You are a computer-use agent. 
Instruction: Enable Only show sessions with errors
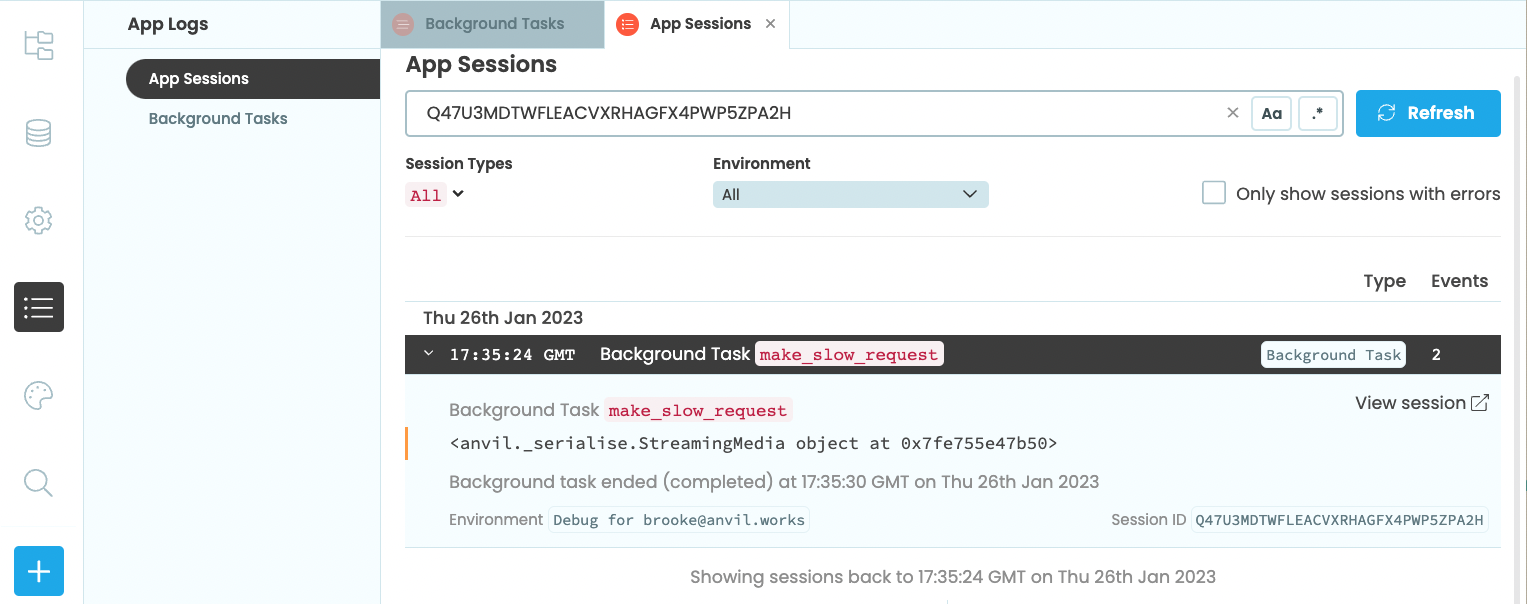tap(1214, 194)
